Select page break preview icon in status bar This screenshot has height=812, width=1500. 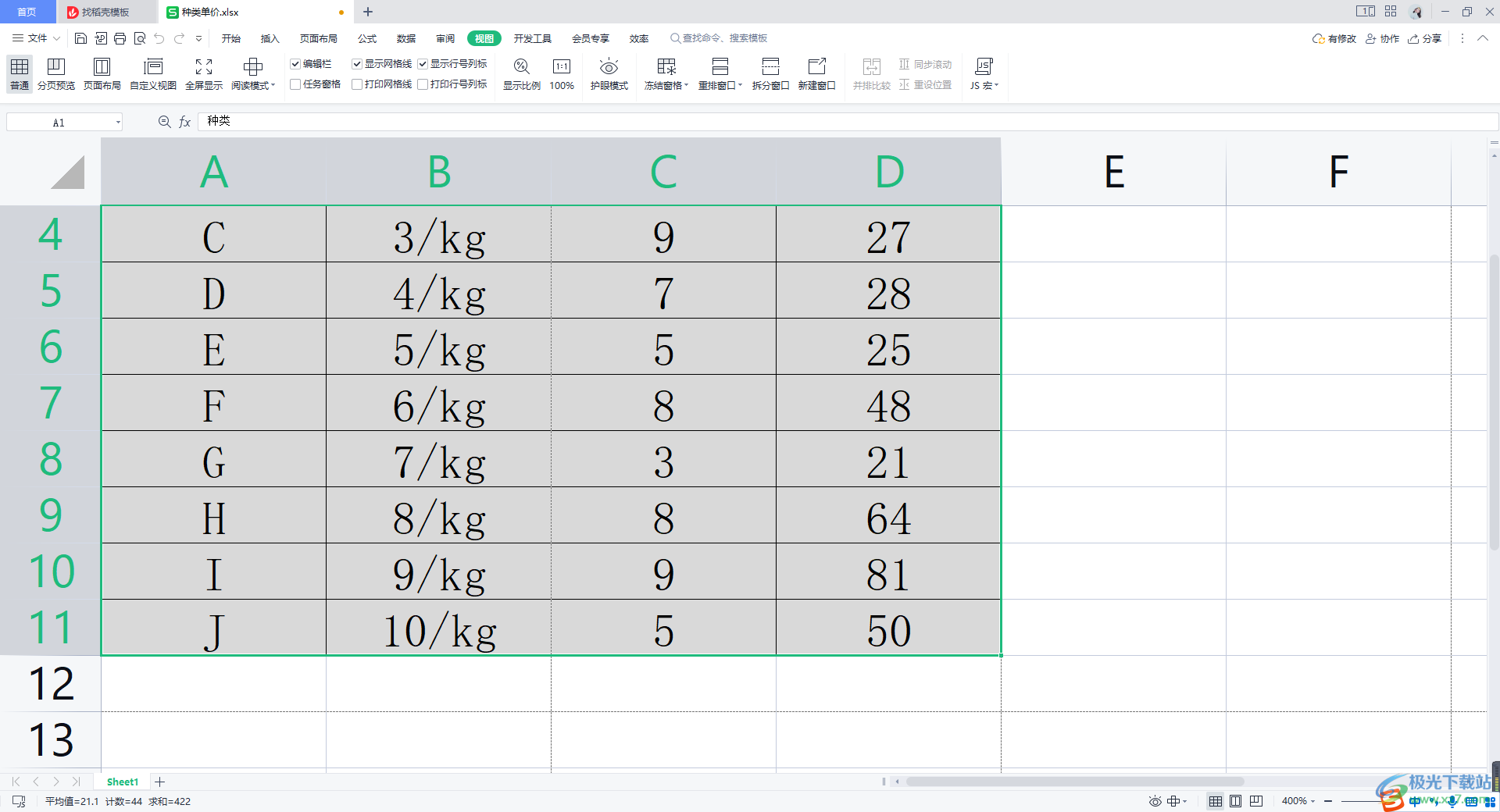1256,801
